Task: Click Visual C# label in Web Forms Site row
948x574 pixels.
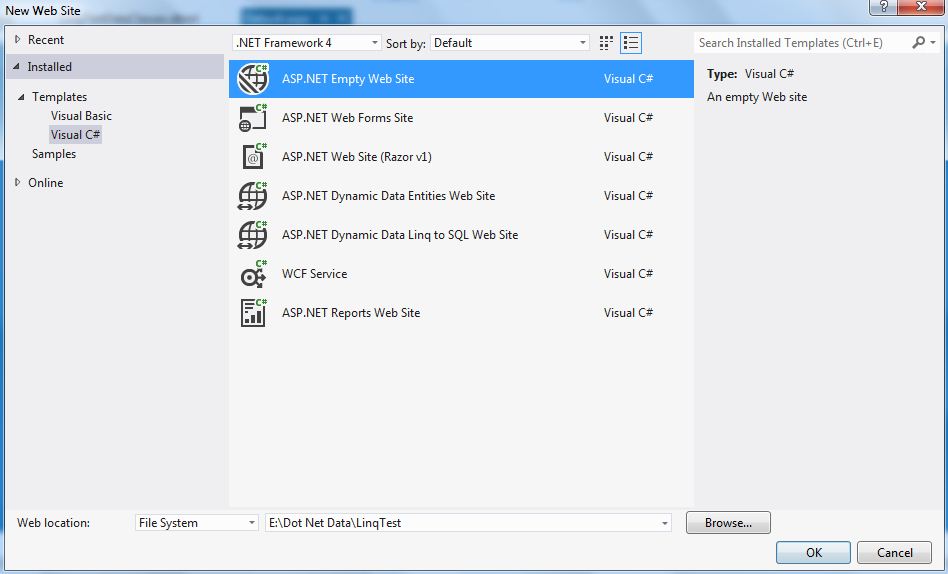Action: coord(628,118)
